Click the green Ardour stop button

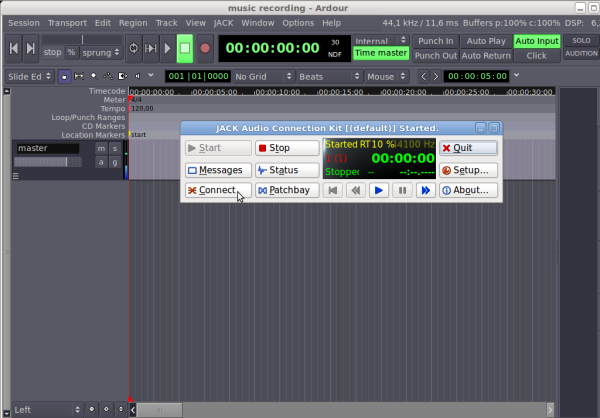coord(185,49)
